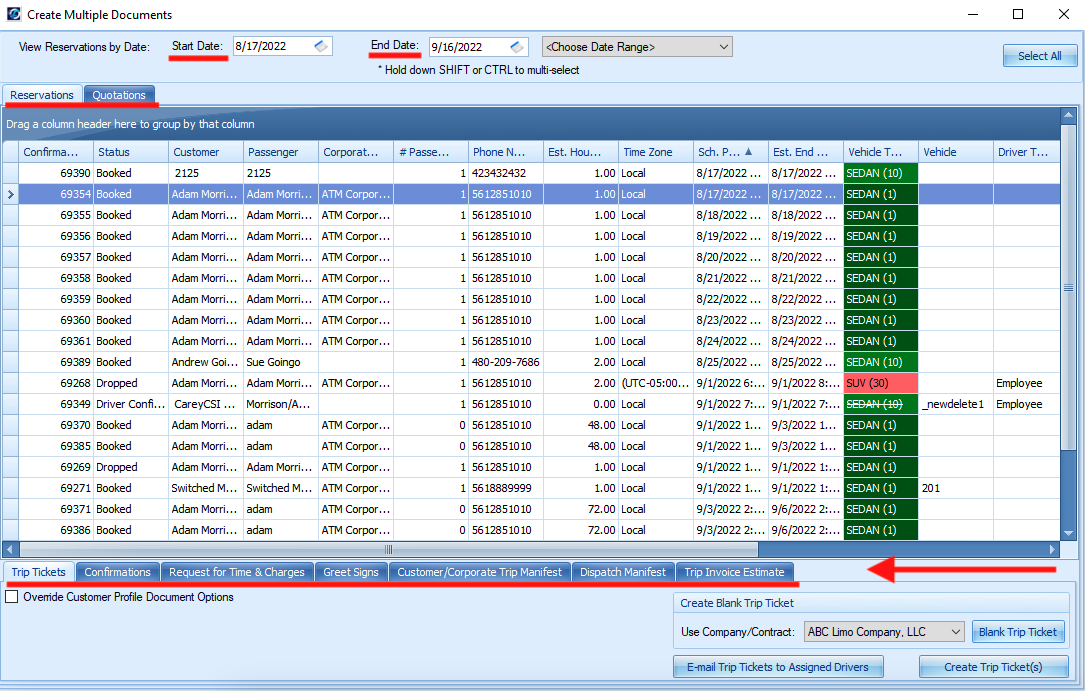Open Trip Invoice Estimate tab

click(734, 572)
